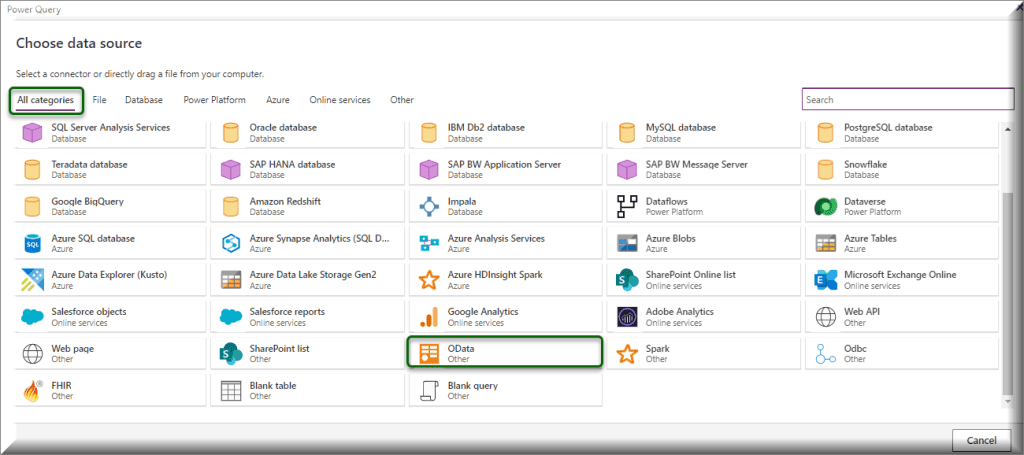Click the Impala connector icon
The image size is (1024, 455).
tap(429, 207)
